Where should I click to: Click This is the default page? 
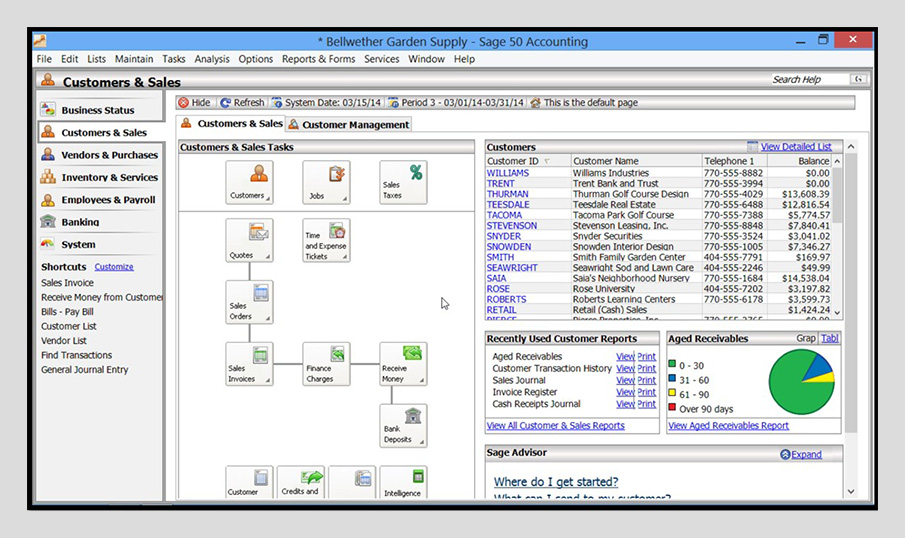(x=584, y=103)
